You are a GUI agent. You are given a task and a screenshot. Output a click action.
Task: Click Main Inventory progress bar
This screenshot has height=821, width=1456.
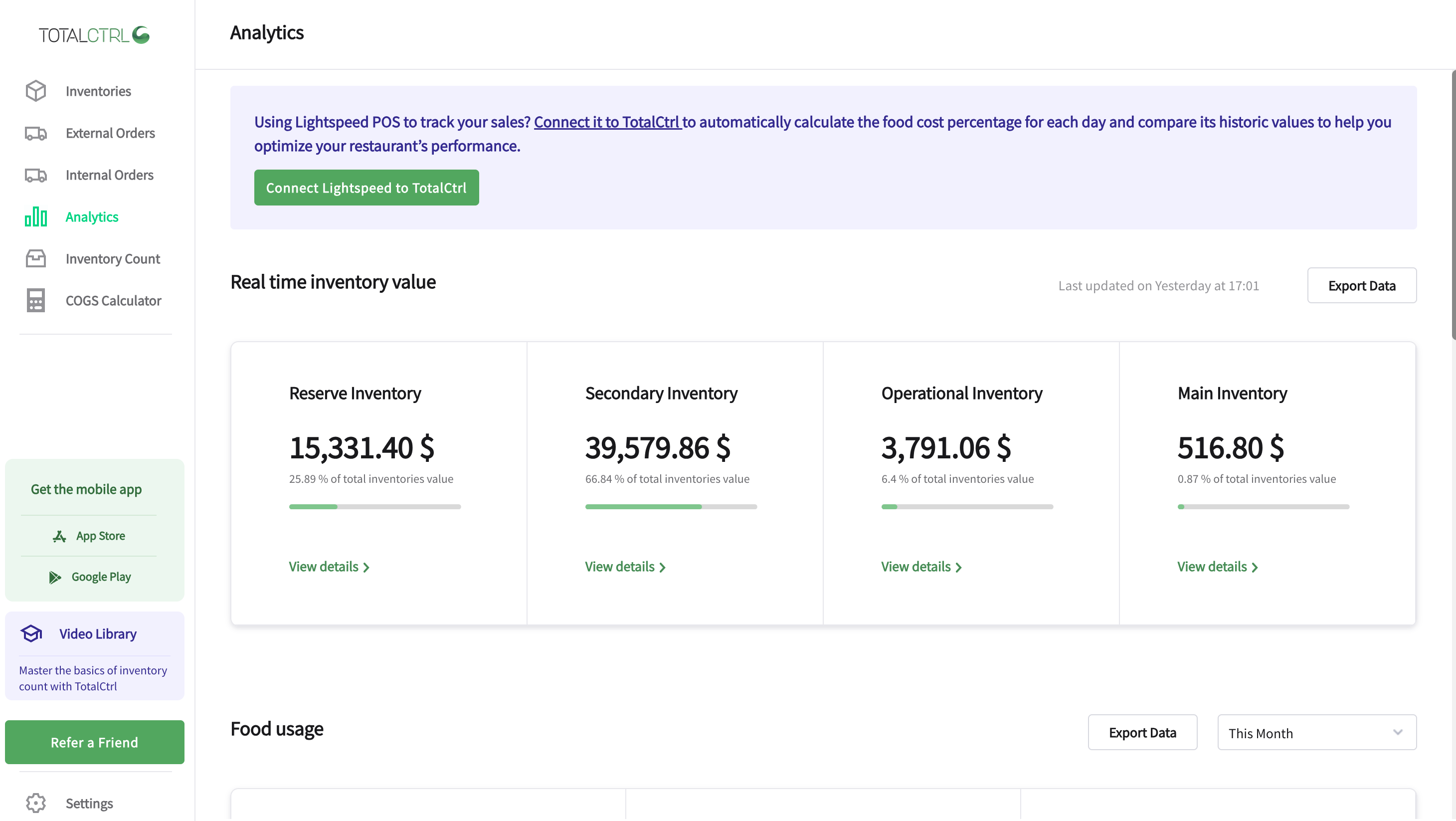point(1263,507)
